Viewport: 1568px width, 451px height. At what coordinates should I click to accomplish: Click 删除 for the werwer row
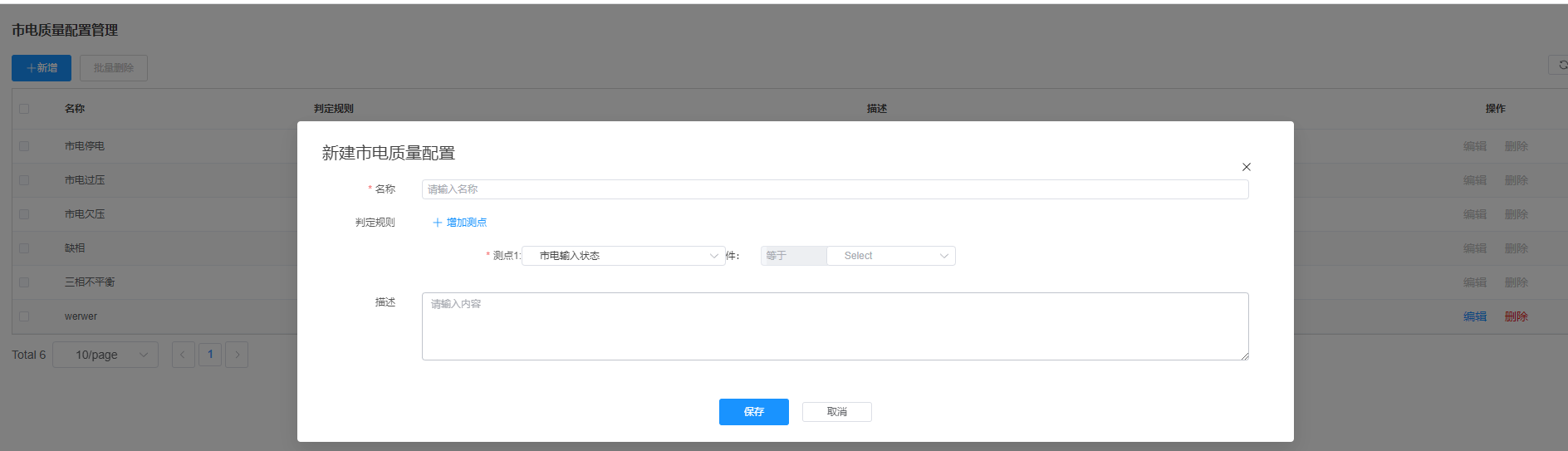point(1517,316)
